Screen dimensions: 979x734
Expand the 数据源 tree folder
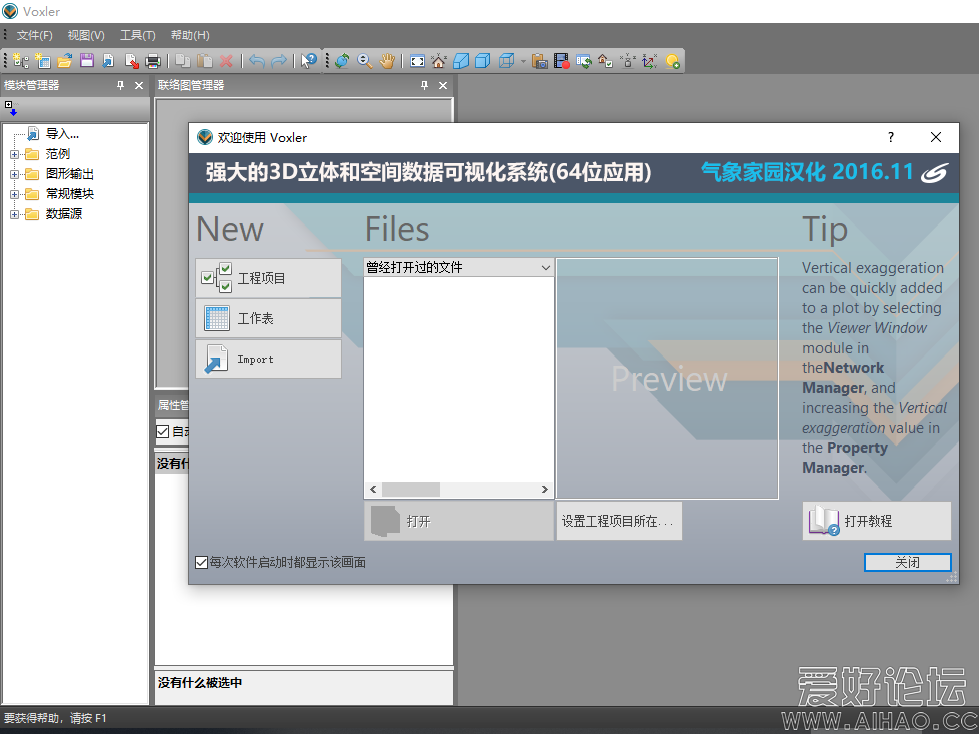click(x=14, y=214)
